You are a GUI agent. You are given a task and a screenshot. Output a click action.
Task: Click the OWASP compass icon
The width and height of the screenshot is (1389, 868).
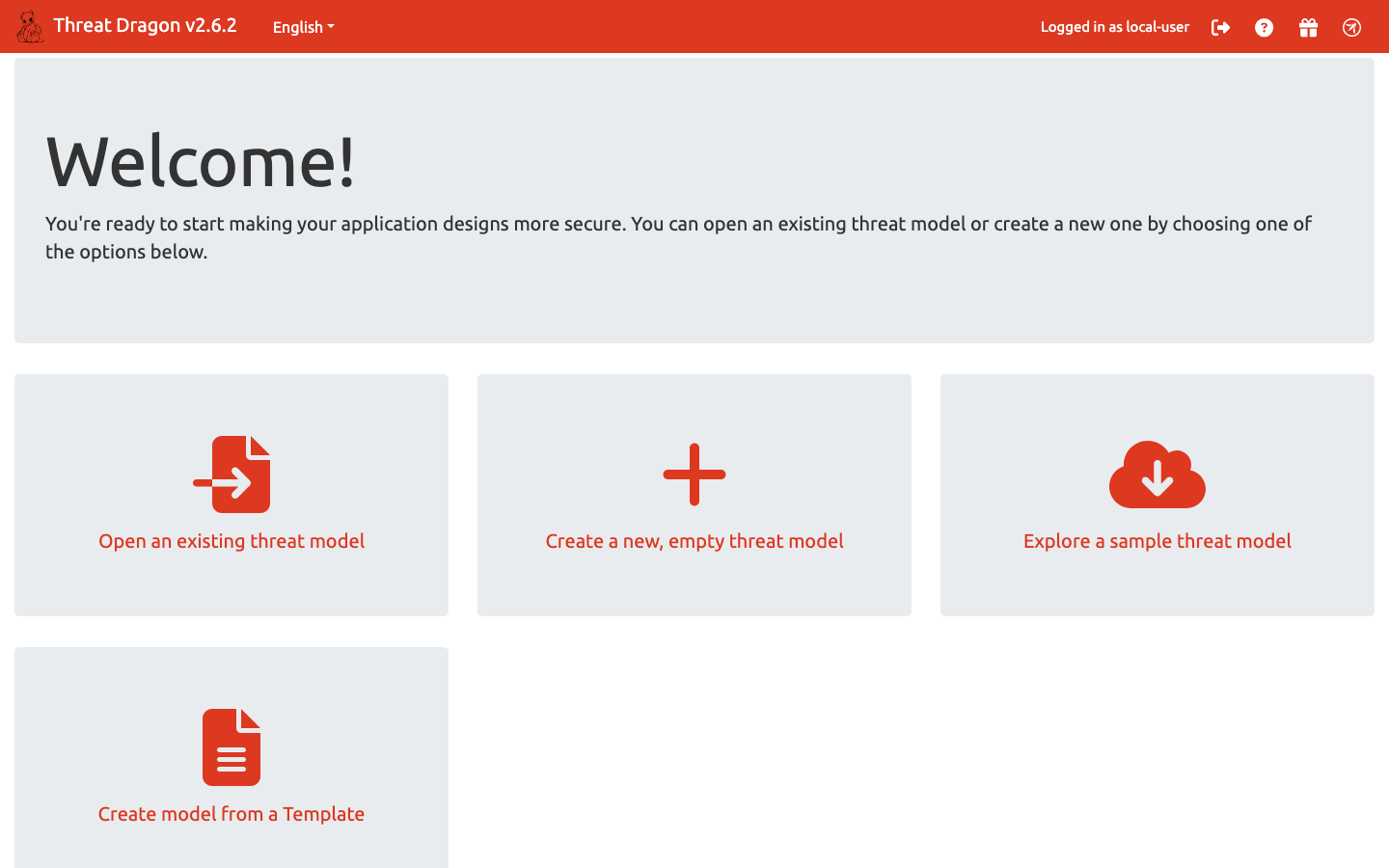(1351, 27)
